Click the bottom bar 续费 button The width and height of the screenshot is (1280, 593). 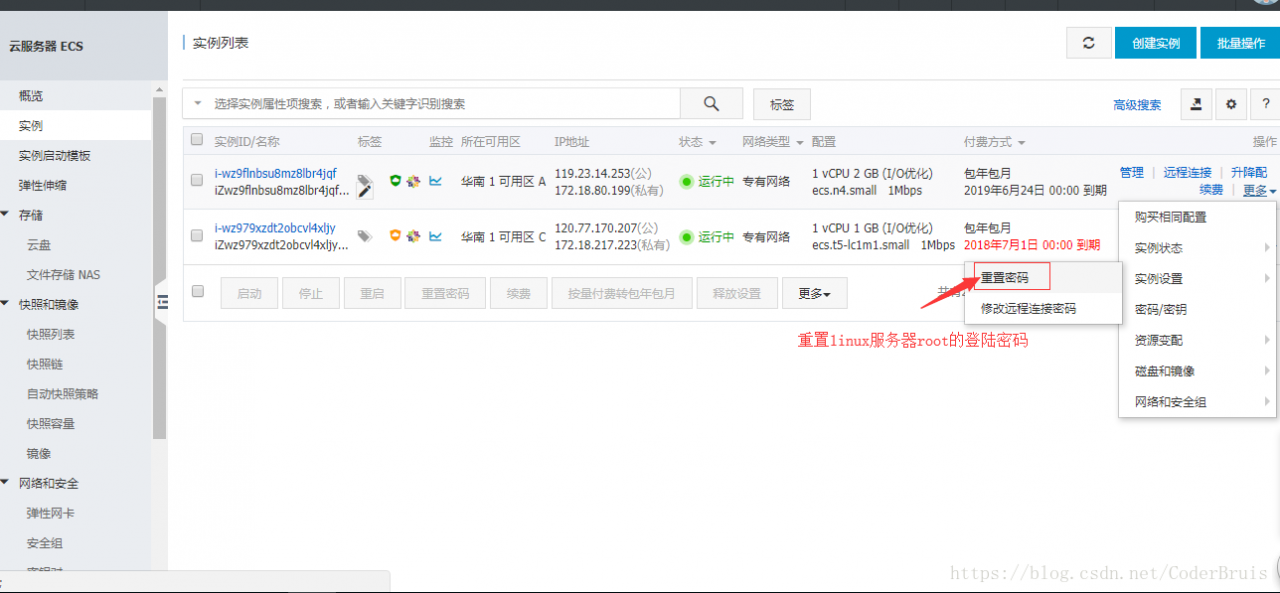(x=518, y=294)
